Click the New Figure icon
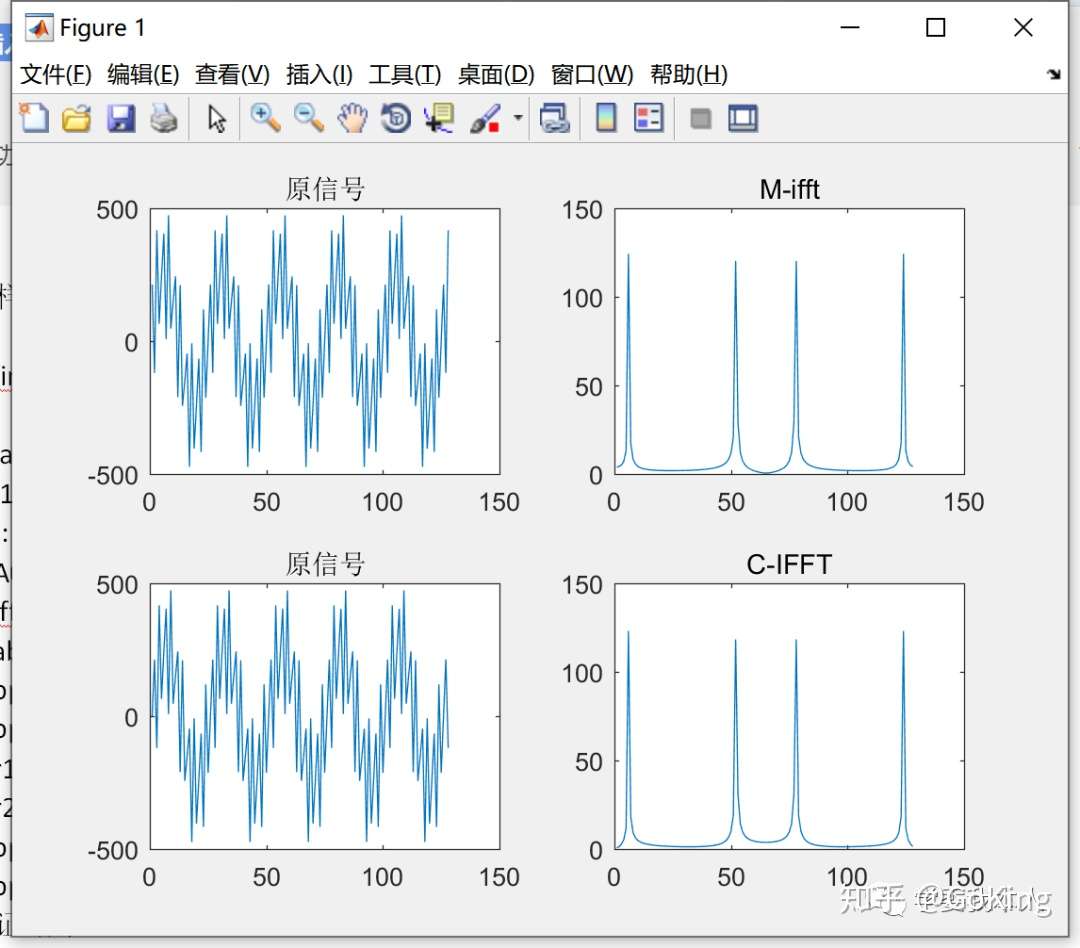The width and height of the screenshot is (1080, 948). [x=34, y=118]
